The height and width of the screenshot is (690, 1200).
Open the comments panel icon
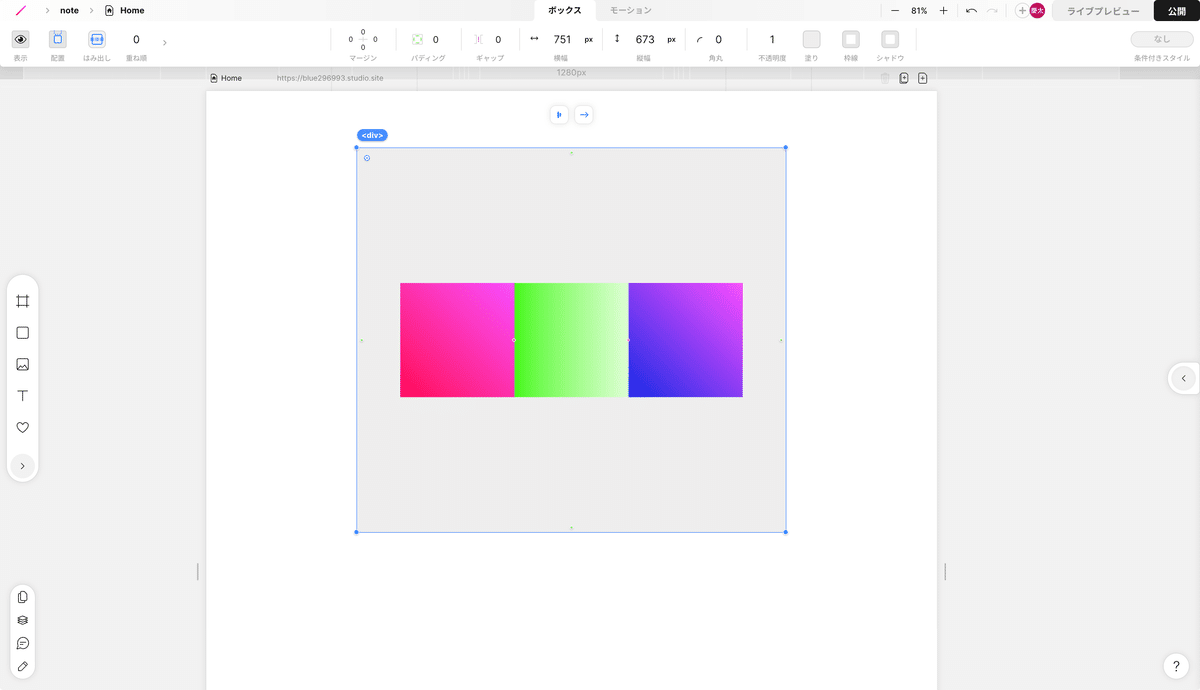tap(22, 643)
